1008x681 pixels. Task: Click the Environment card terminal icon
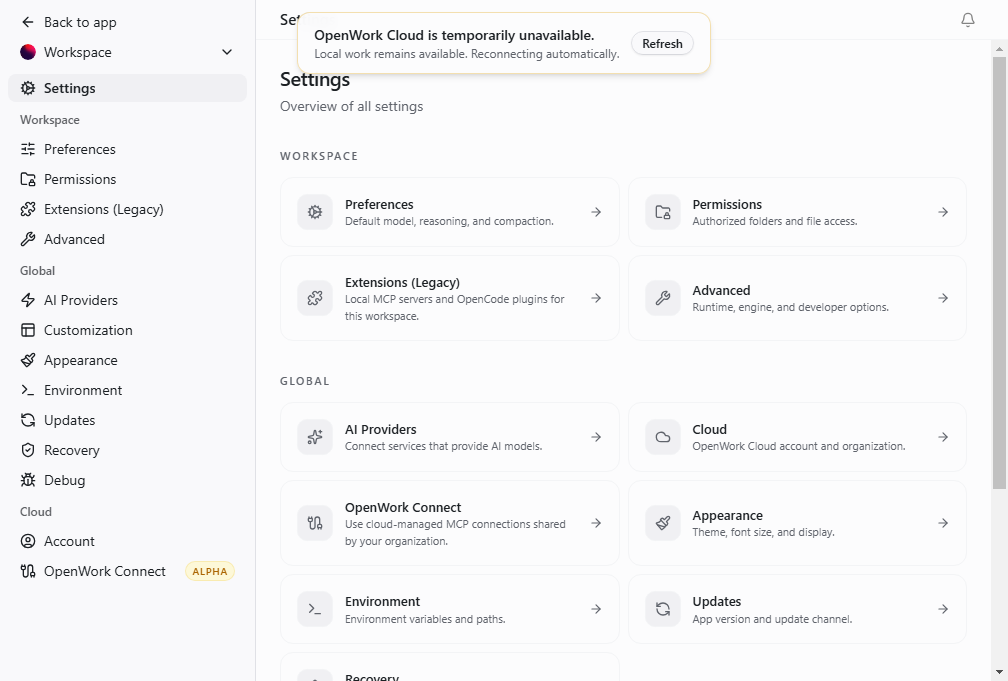(315, 609)
